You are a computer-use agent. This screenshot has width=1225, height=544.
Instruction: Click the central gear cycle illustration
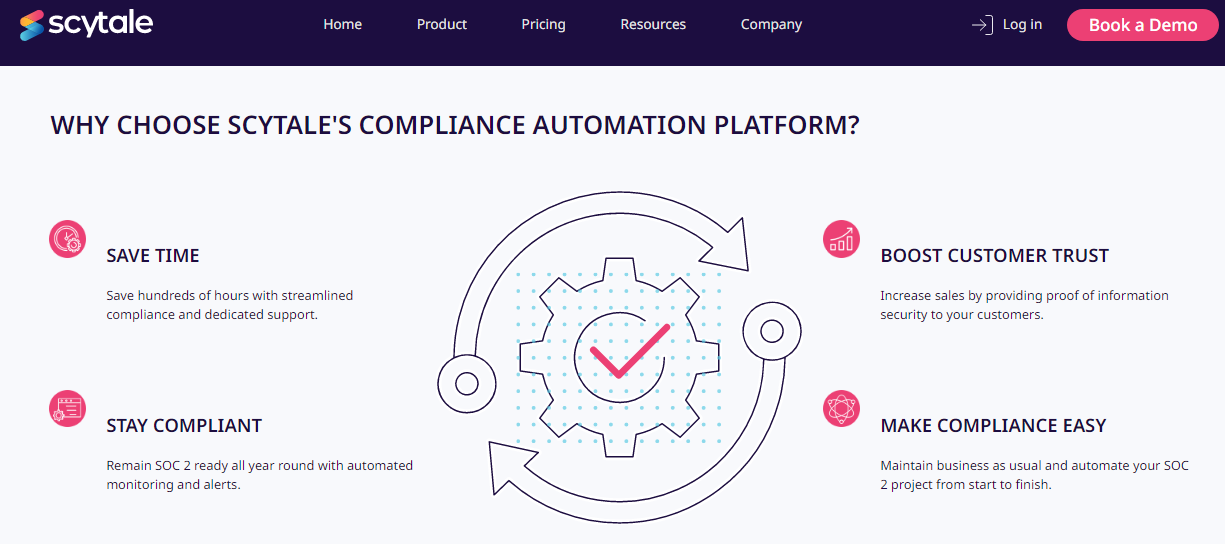618,356
